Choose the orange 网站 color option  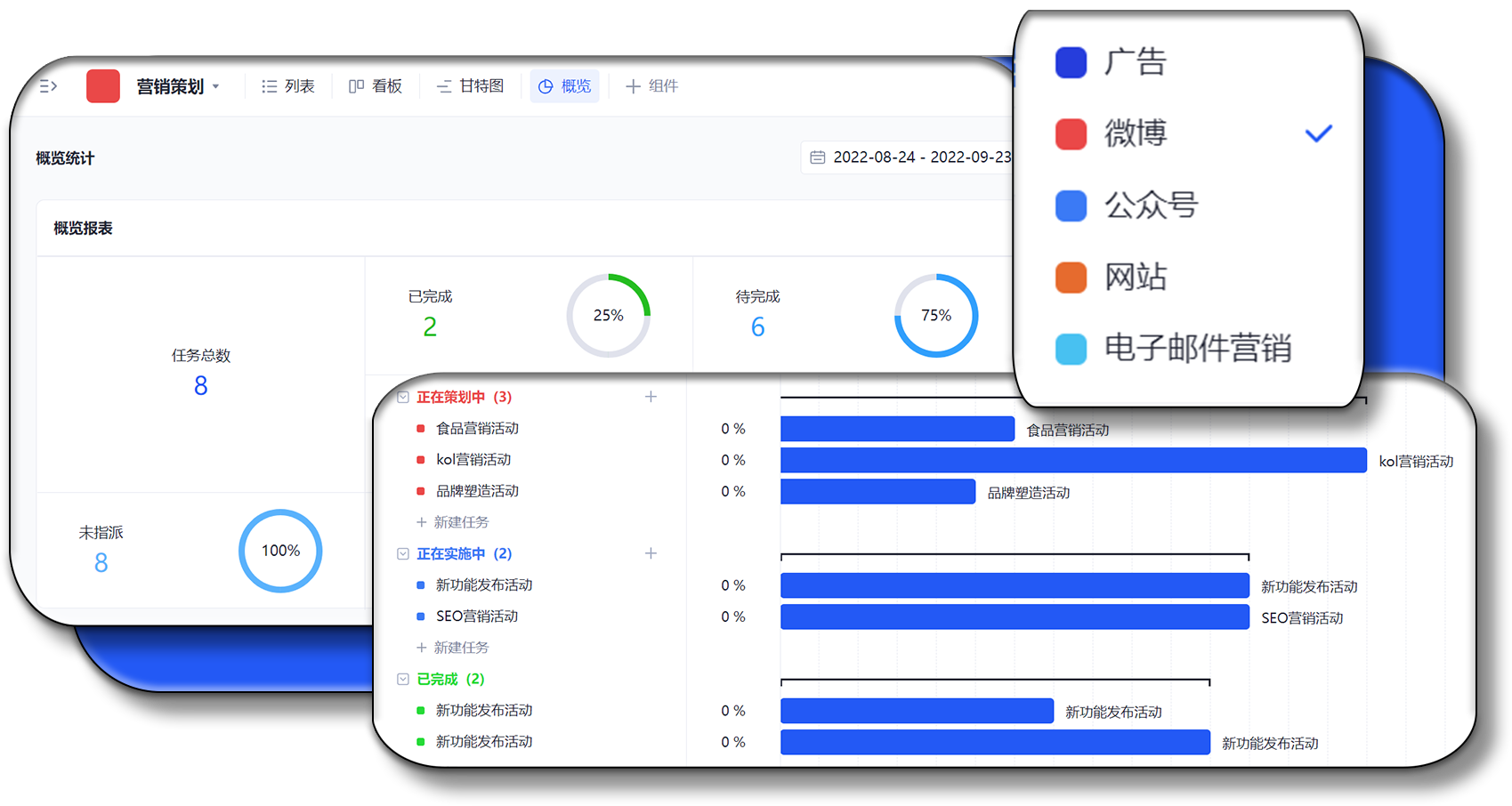tap(1135, 278)
